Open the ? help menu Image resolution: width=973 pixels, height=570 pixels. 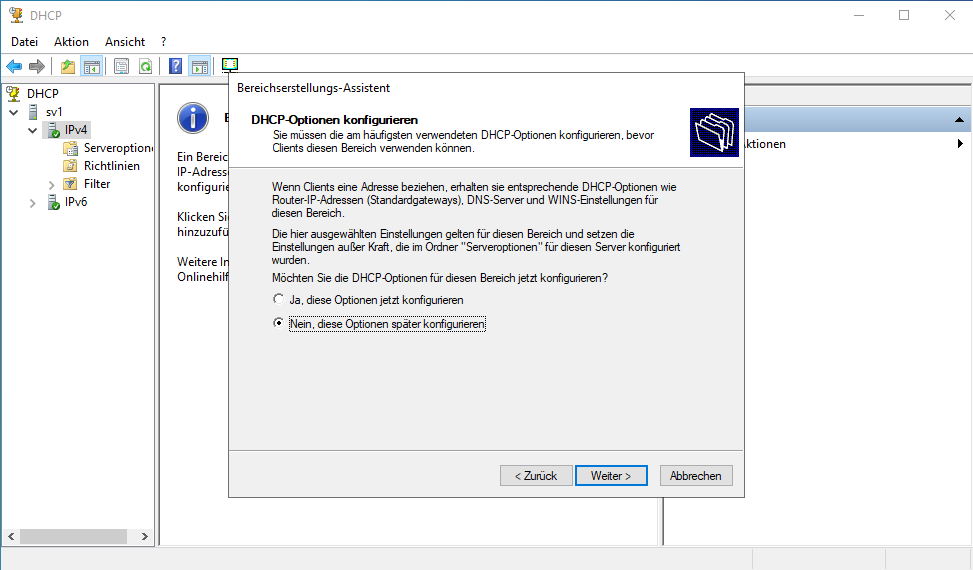163,42
